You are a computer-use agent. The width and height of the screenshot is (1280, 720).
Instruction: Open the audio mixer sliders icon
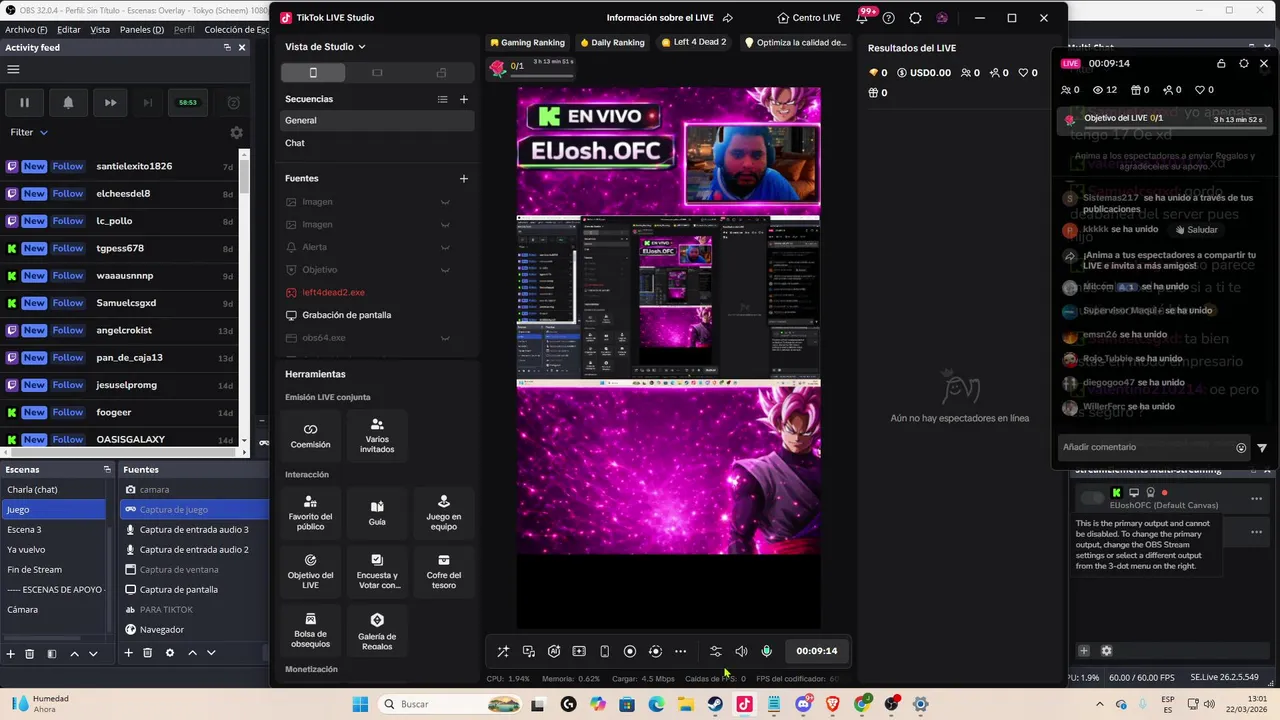click(716, 651)
